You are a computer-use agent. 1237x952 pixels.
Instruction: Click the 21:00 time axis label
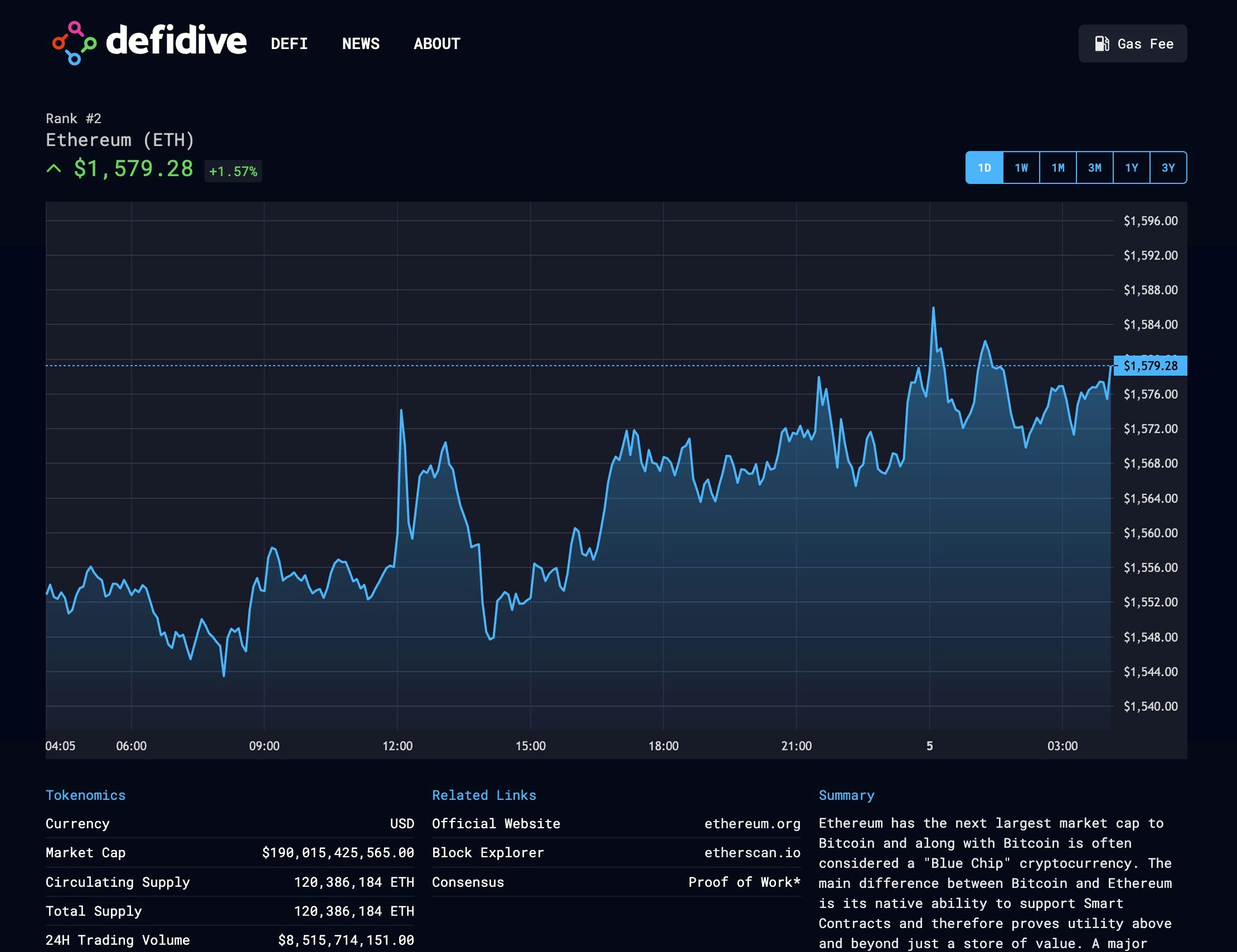(x=797, y=746)
